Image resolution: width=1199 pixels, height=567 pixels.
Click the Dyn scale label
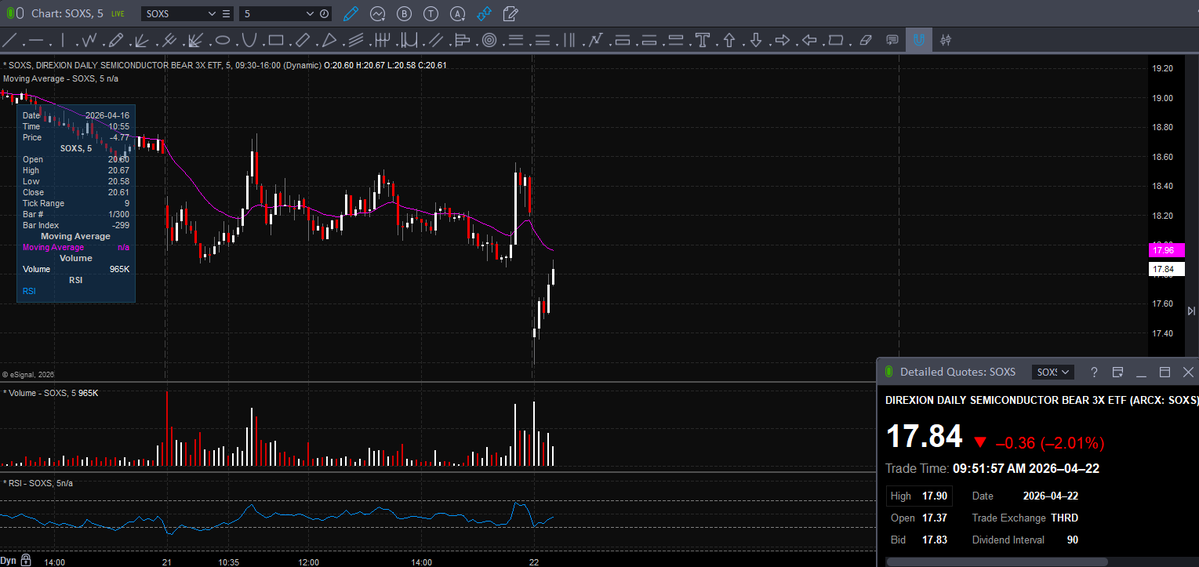coord(8,561)
